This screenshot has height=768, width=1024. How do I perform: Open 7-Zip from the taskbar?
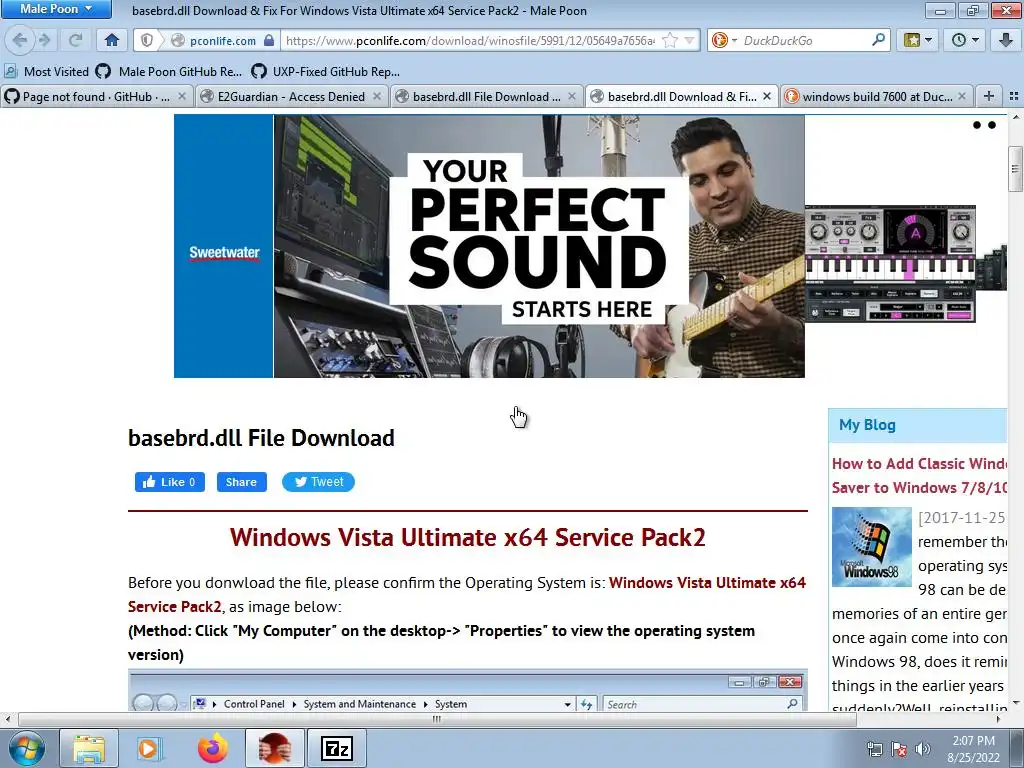click(337, 748)
